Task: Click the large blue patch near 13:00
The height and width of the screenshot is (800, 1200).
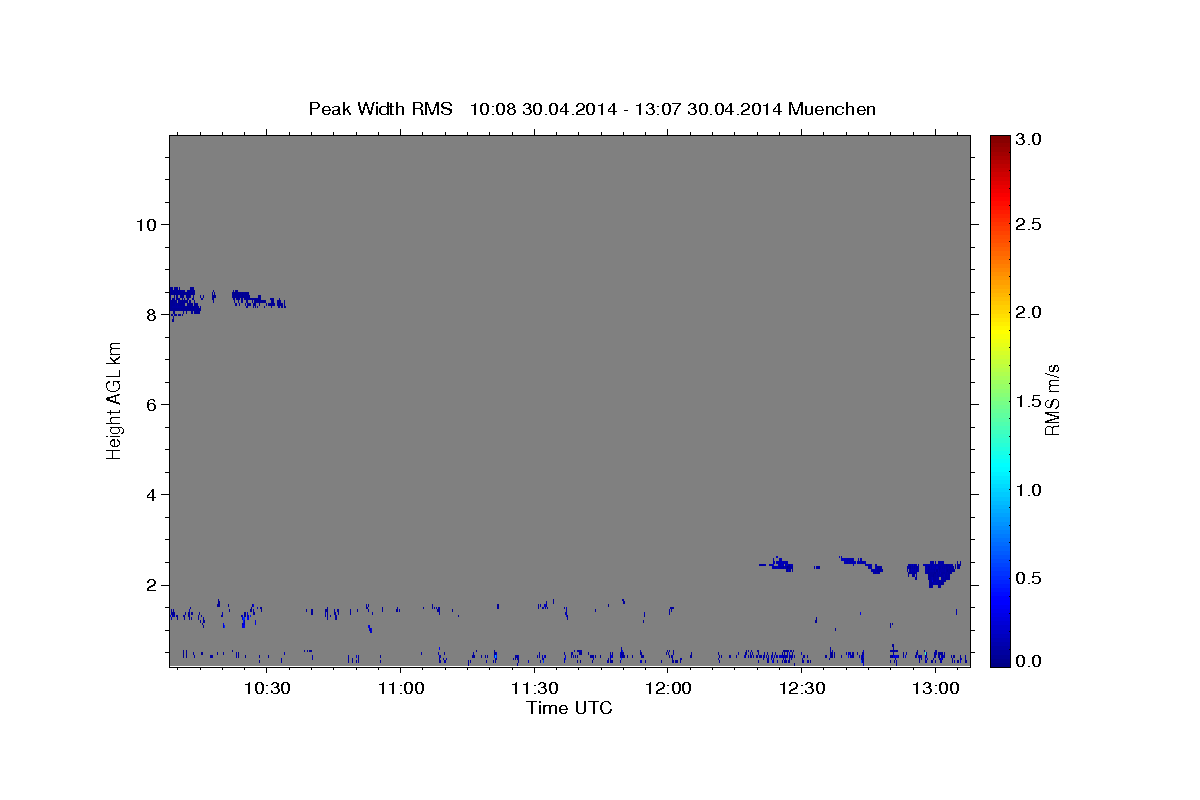Action: point(938,574)
